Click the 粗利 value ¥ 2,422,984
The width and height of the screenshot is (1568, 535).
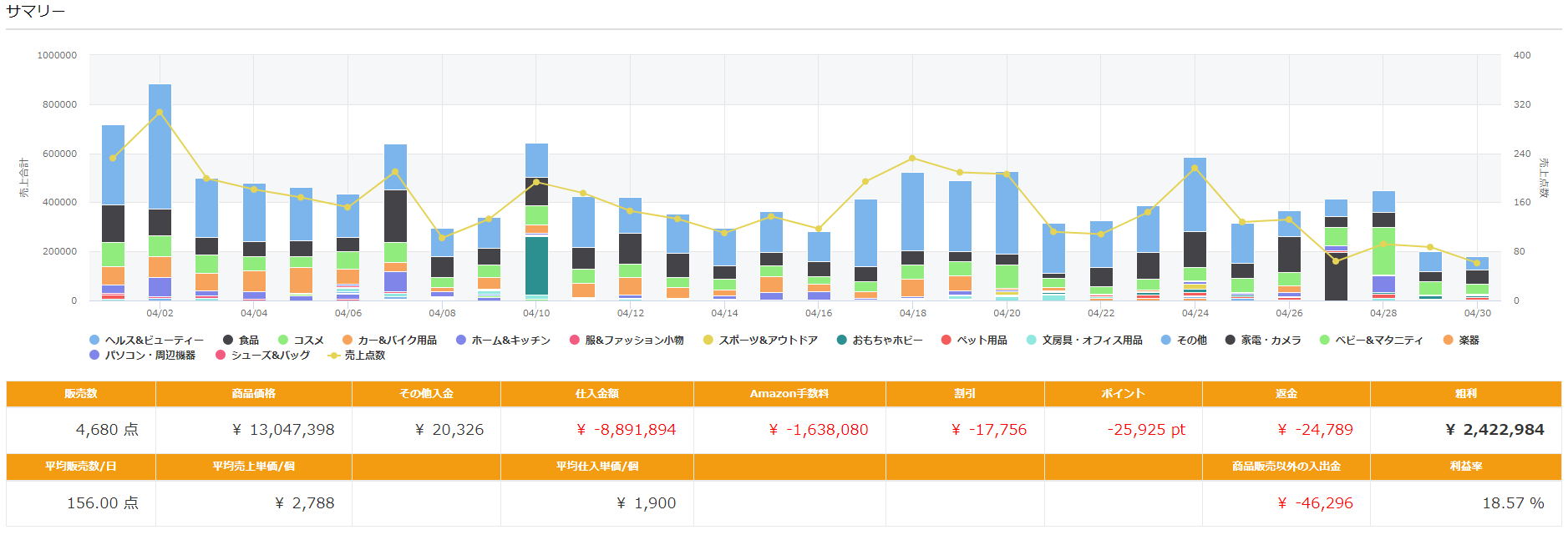point(1494,430)
